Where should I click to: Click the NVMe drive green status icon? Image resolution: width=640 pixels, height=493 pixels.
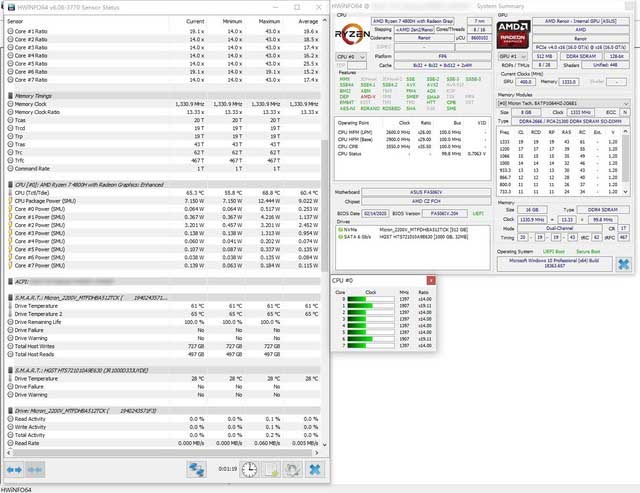pyautogui.click(x=340, y=230)
